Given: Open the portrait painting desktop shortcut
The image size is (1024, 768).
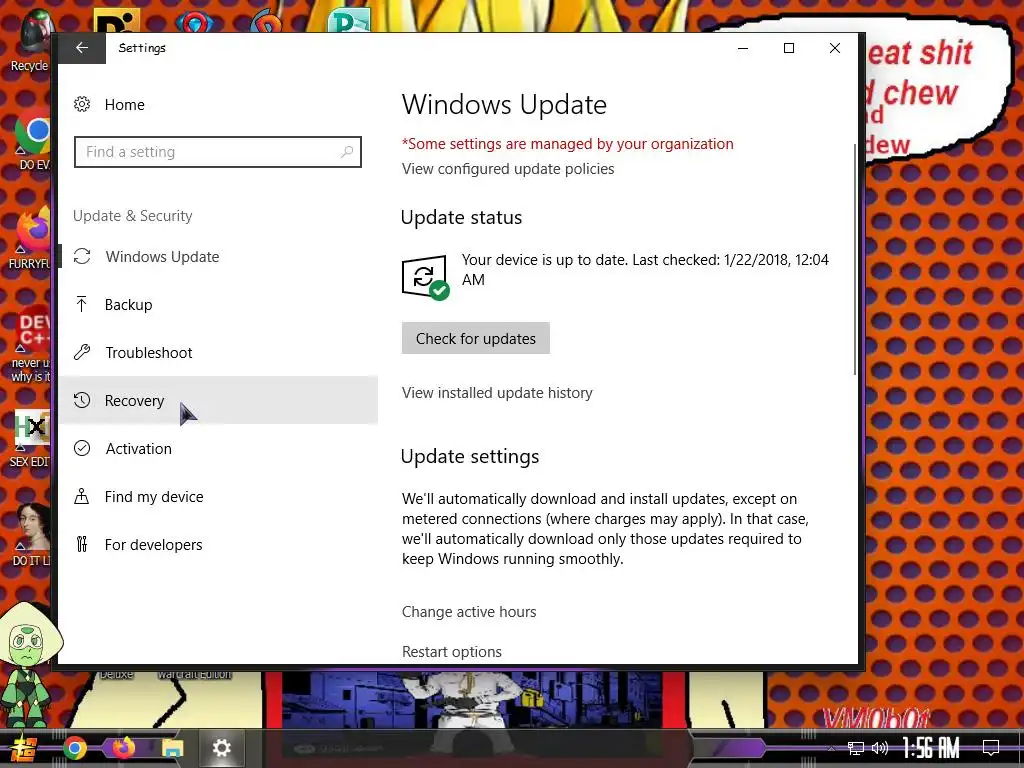Looking at the screenshot, I should [31, 534].
